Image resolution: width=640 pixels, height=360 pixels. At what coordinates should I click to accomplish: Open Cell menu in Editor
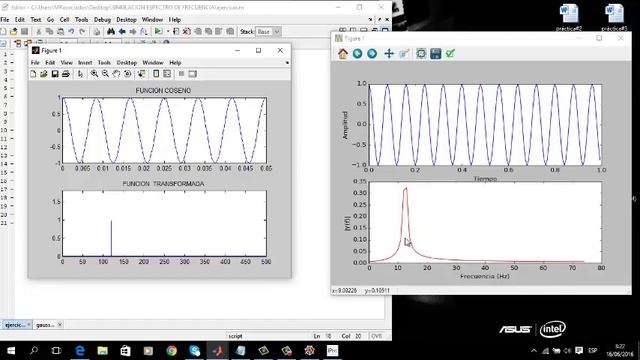(x=64, y=20)
